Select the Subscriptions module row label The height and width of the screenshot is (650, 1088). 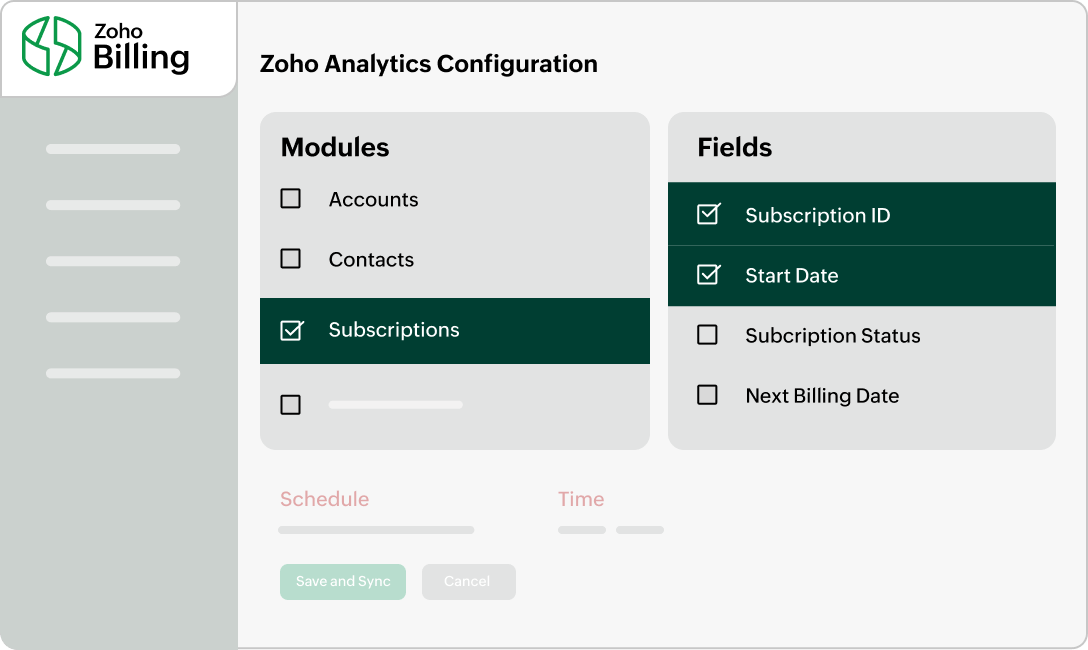394,330
